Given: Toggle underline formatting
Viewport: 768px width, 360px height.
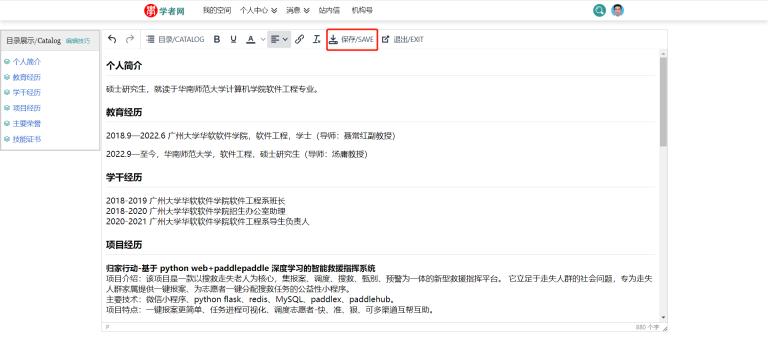Looking at the screenshot, I should (x=233, y=39).
